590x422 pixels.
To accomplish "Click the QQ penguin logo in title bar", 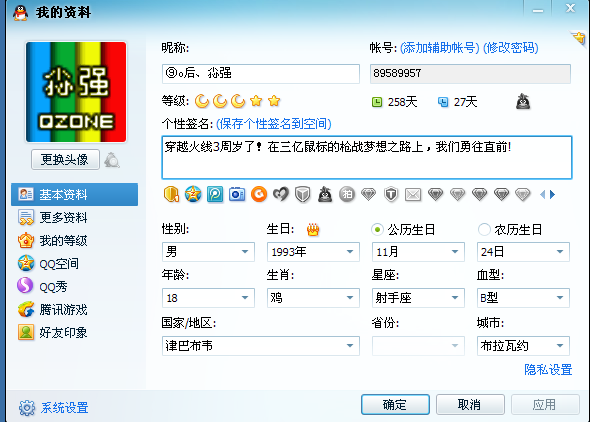I will coord(20,13).
